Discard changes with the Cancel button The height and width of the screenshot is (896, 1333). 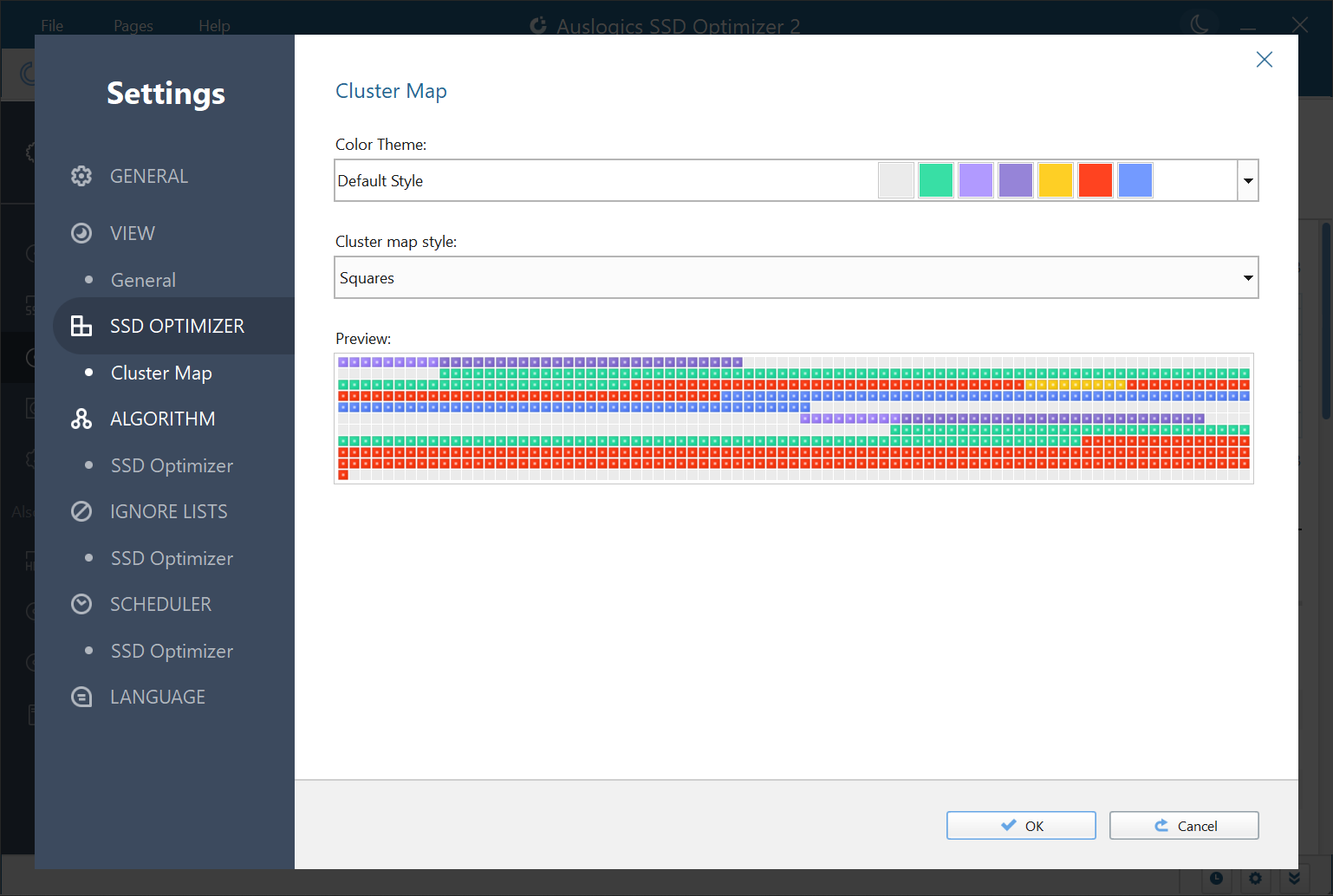click(x=1184, y=825)
